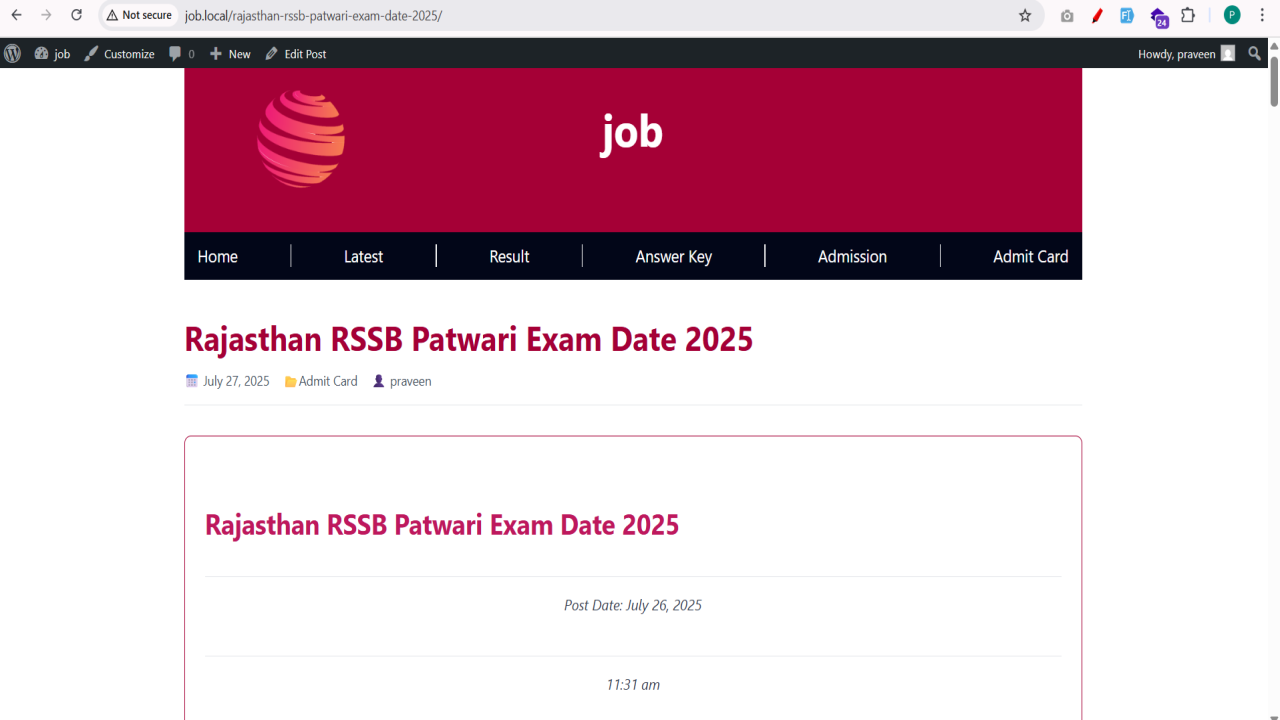Screen dimensions: 1280x720
Task: Click the WordPress logo in admin bar
Action: pyautogui.click(x=12, y=54)
